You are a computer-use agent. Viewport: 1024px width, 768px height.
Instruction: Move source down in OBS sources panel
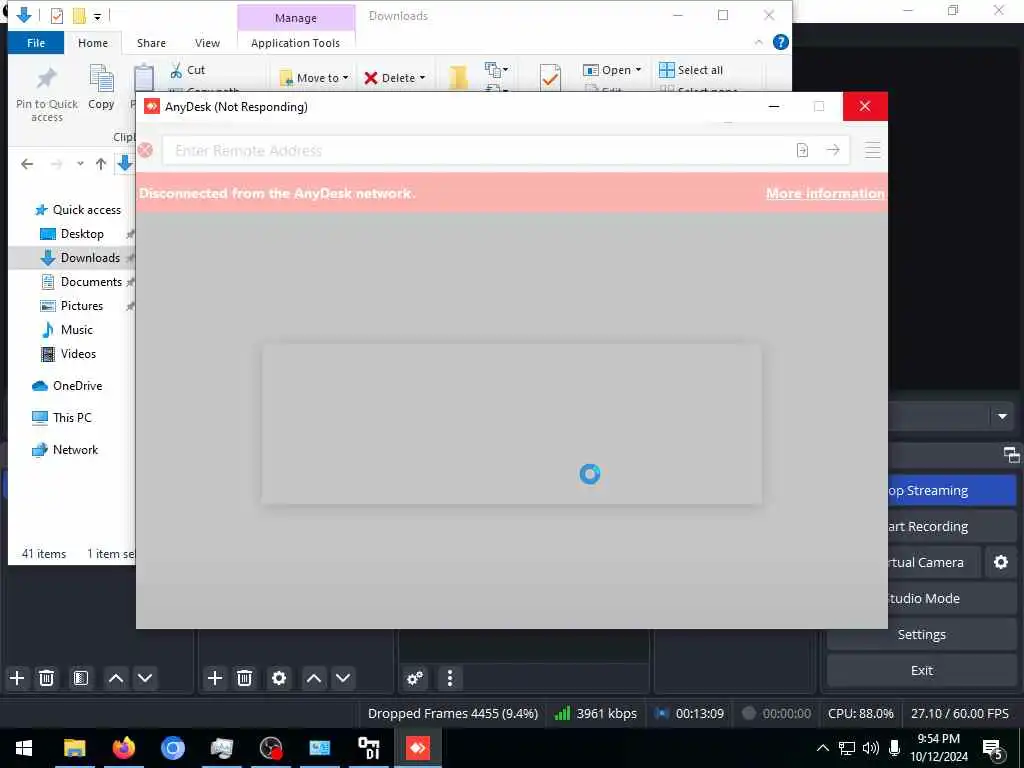(343, 678)
